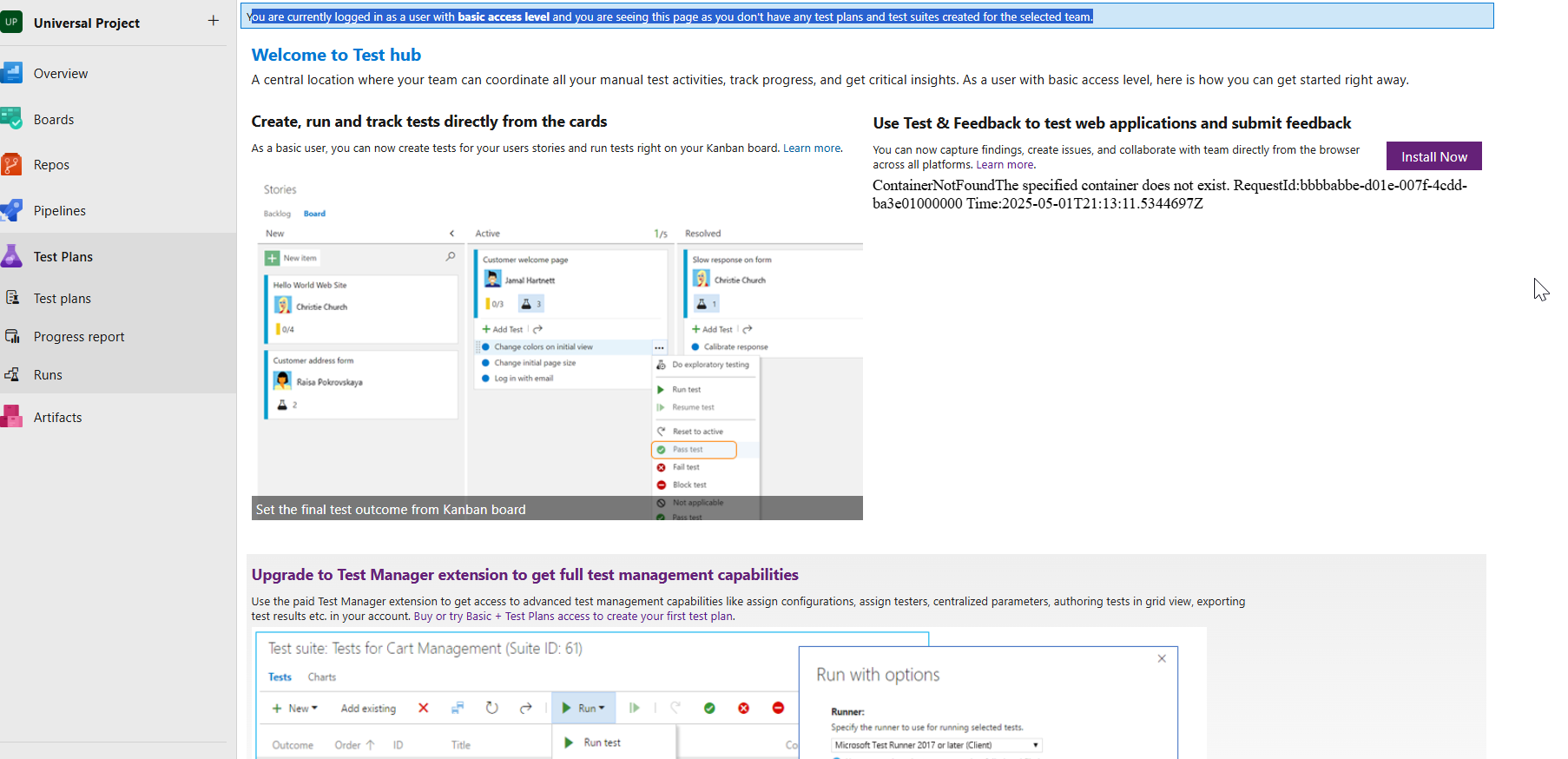Open the Pipelines rocket icon
The width and height of the screenshot is (1568, 759).
coord(11,210)
